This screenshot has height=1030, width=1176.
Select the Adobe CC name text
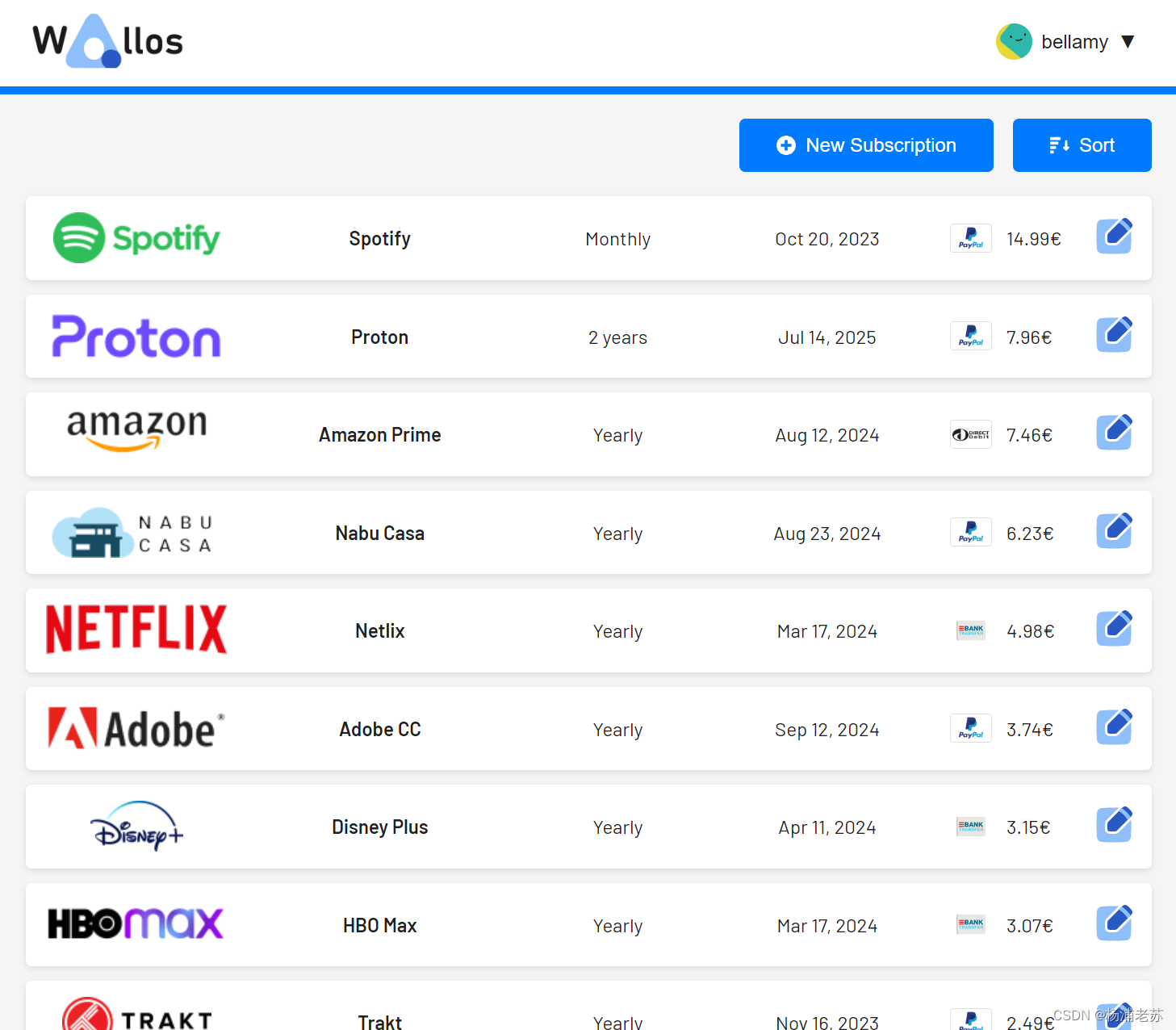click(380, 730)
